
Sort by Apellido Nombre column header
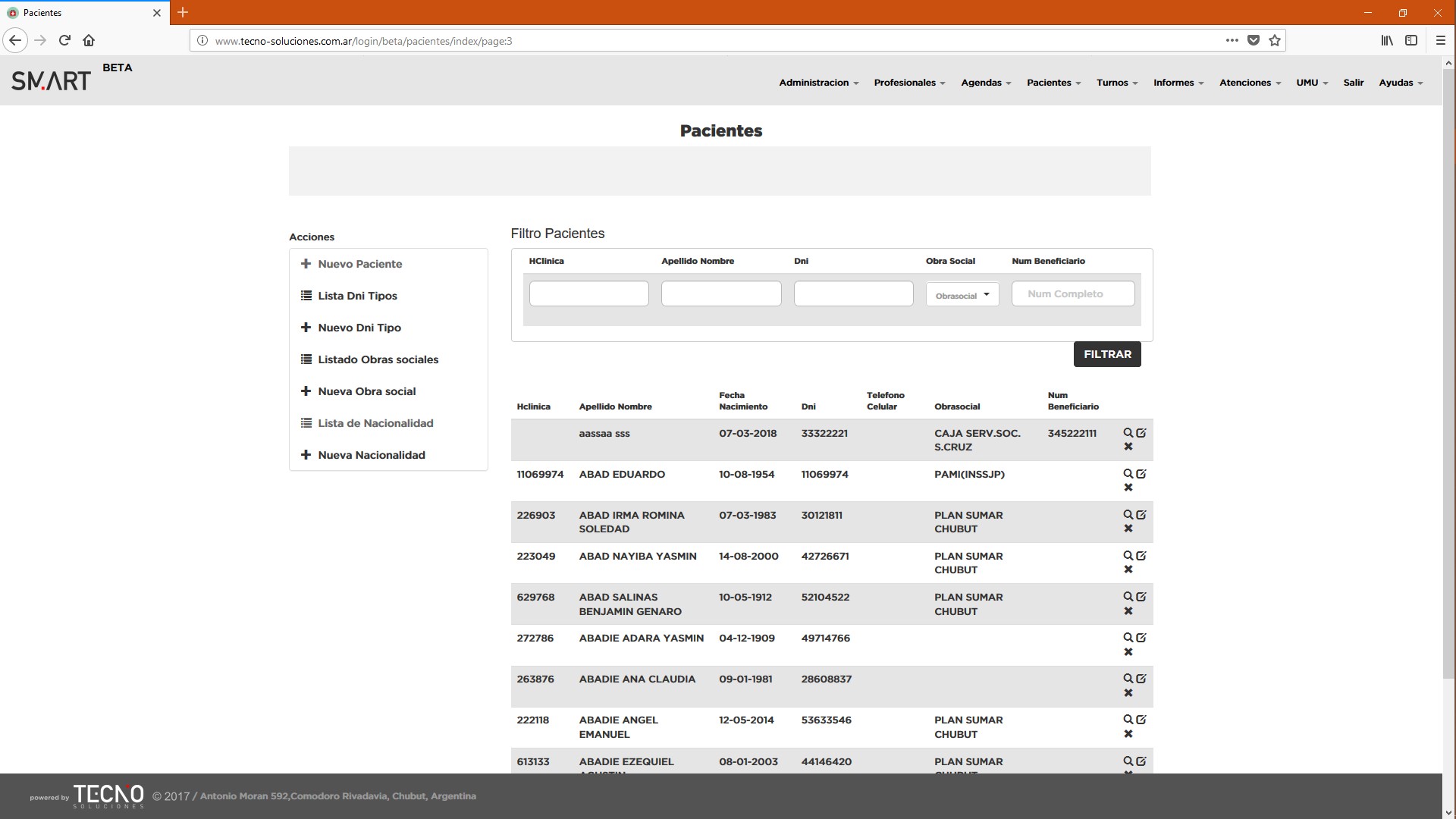click(x=615, y=406)
